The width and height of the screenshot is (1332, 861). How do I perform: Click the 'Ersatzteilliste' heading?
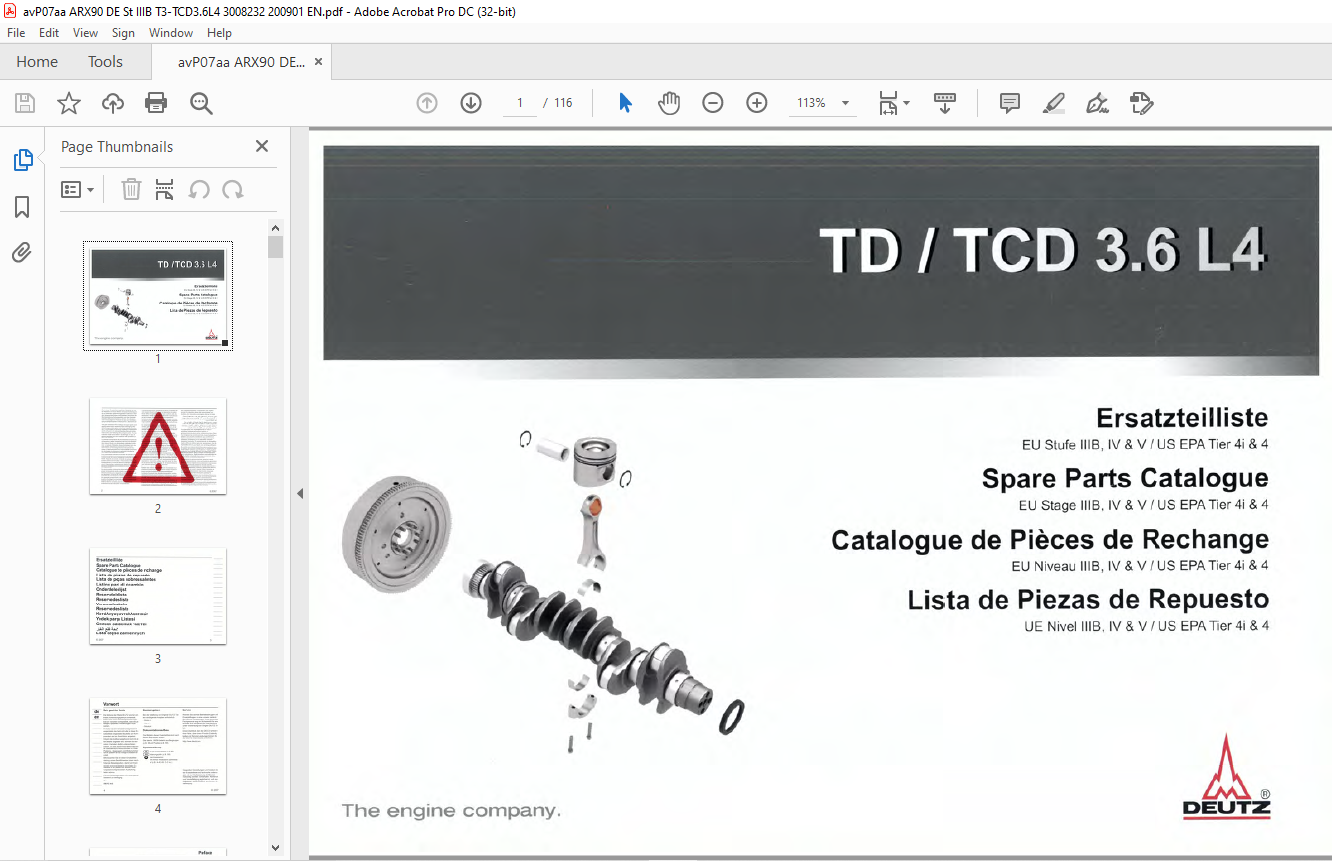point(1182,417)
